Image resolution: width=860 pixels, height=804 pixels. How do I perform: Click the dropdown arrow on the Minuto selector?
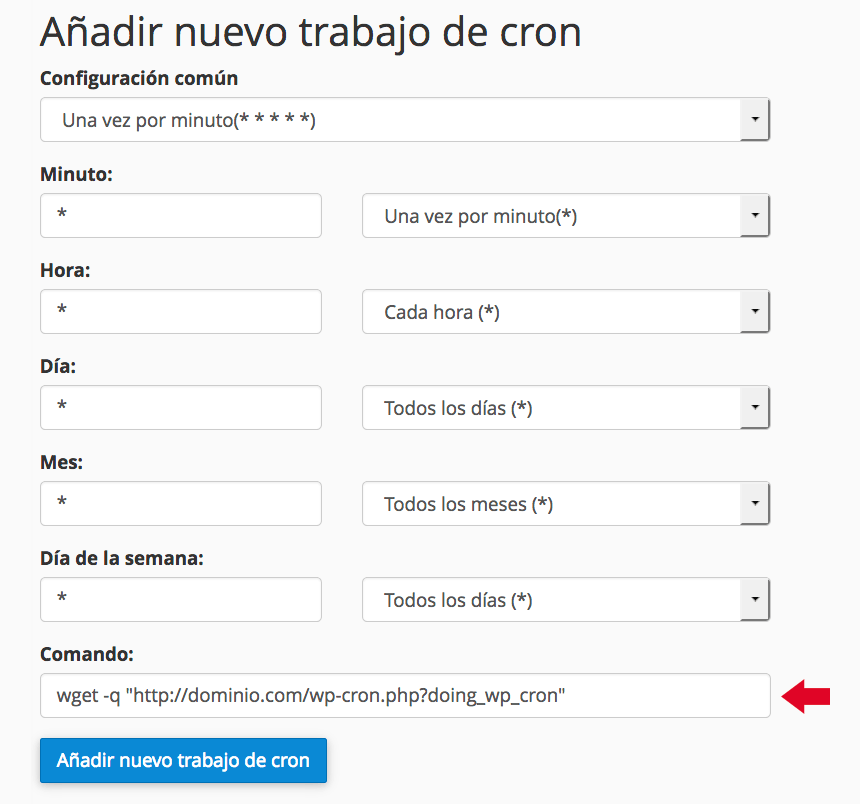(x=756, y=215)
